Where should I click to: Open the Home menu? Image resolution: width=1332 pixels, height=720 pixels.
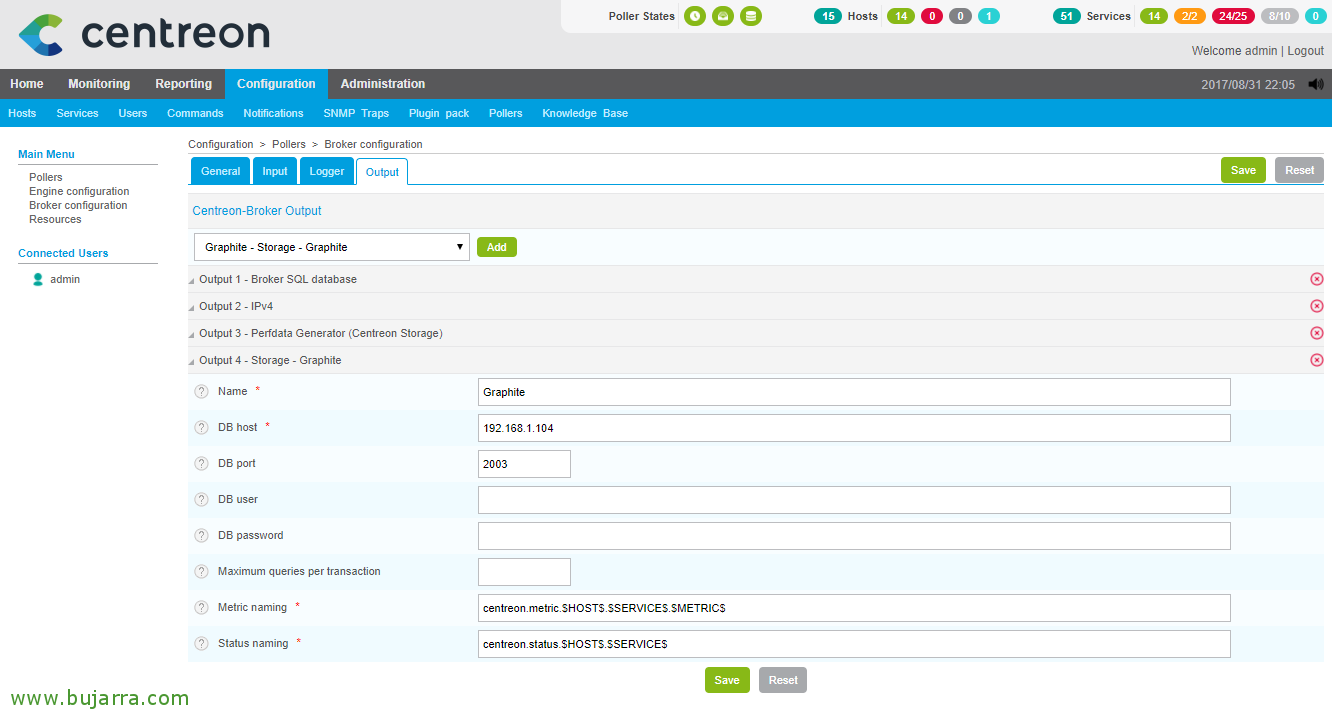click(27, 84)
